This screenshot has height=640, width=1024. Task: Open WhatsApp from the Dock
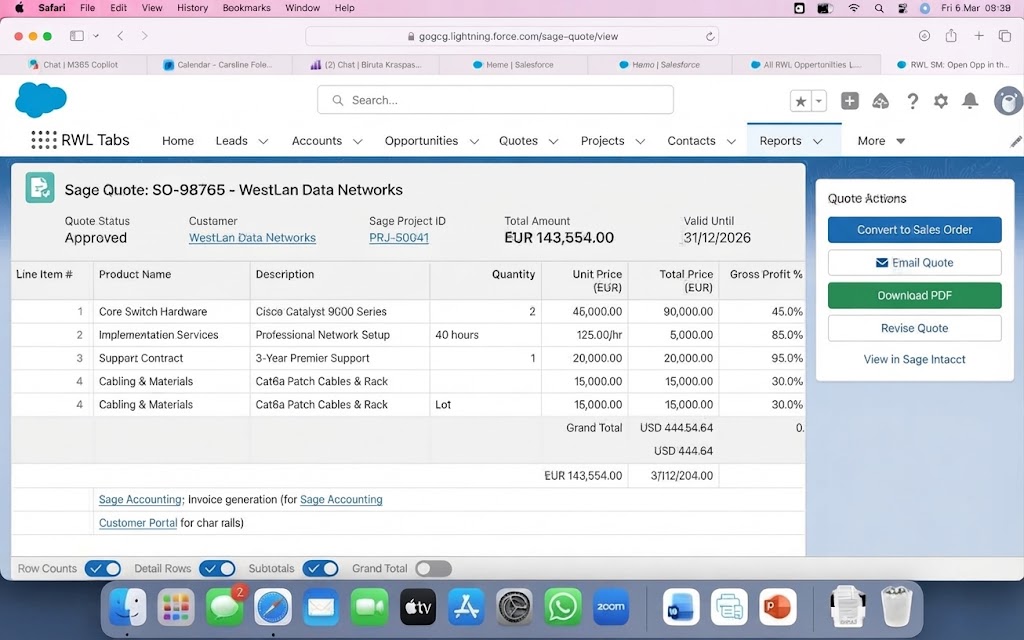tap(562, 607)
